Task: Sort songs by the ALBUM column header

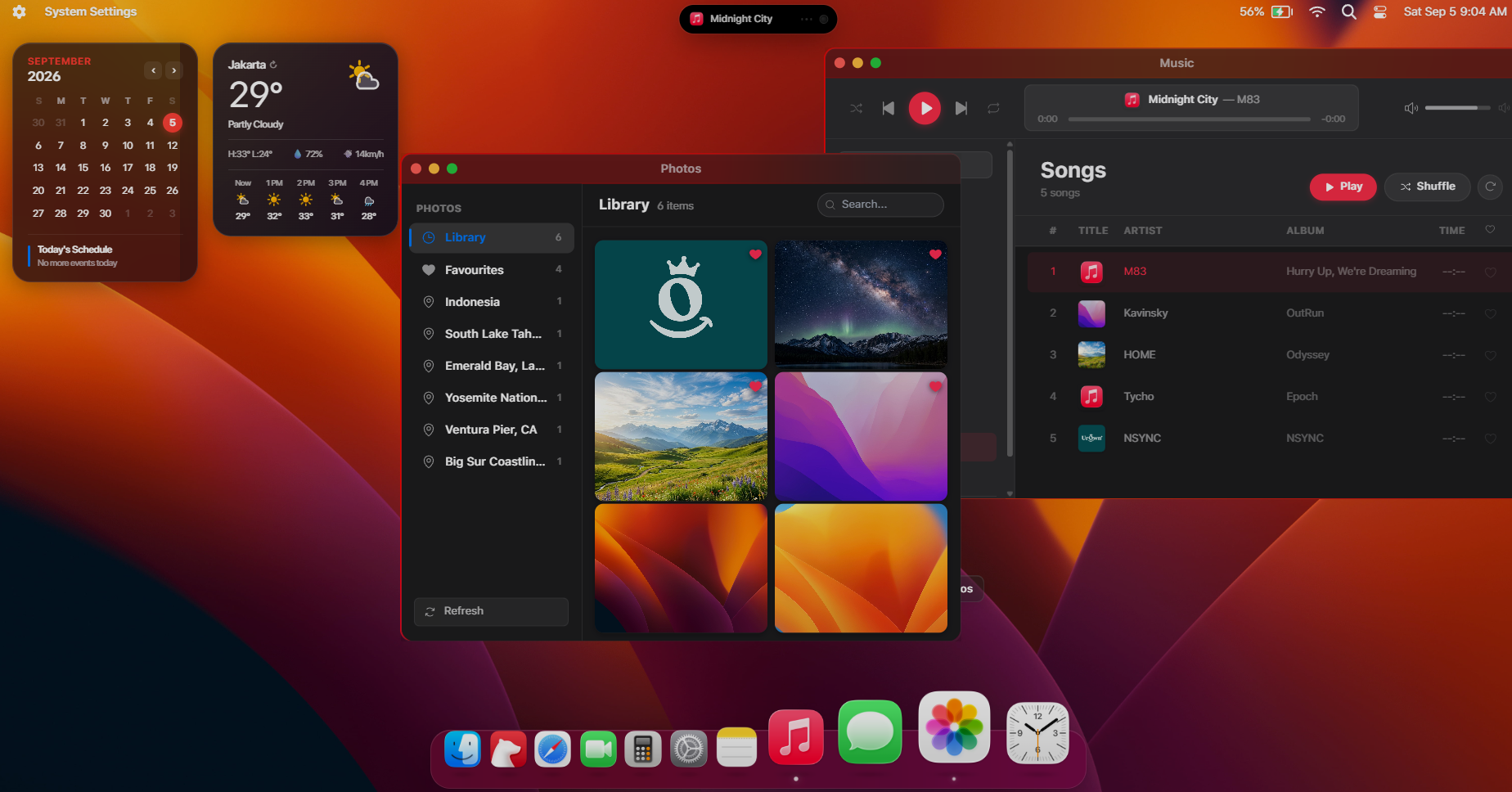Action: (x=1305, y=231)
